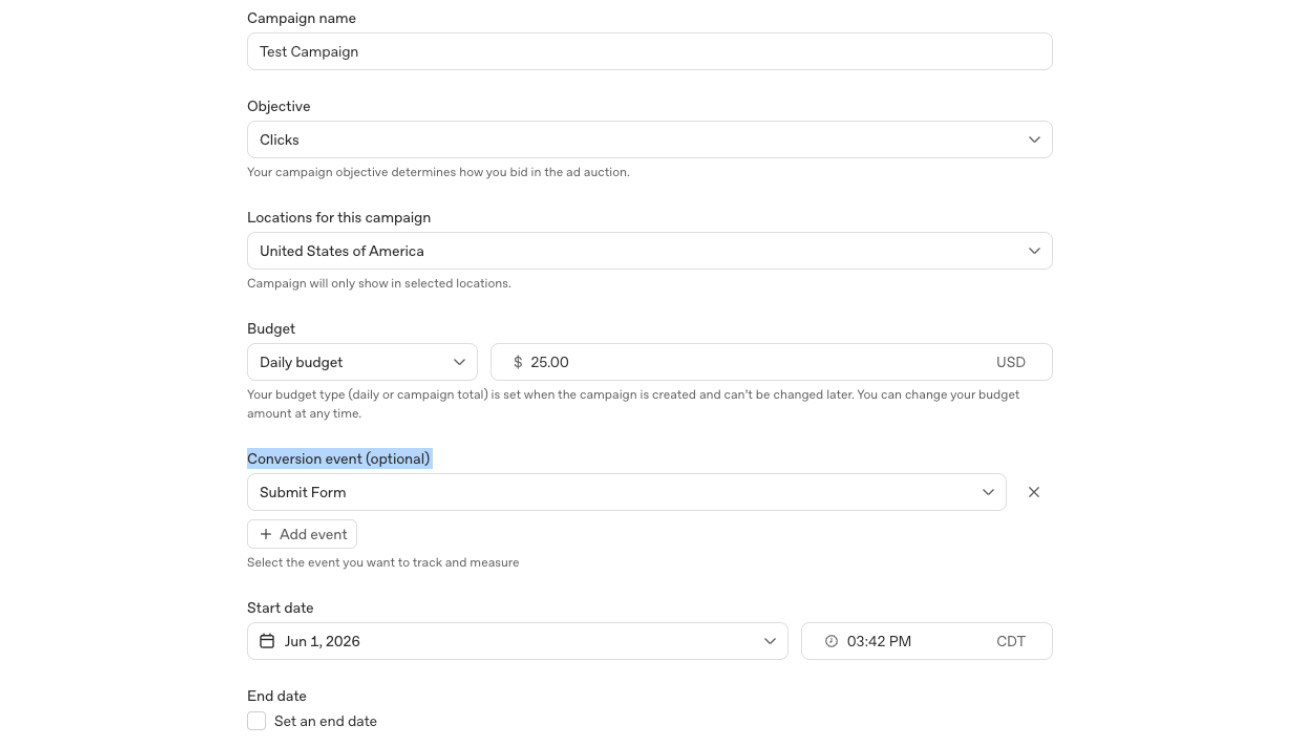Click the Submit Form dropdown chevron

(x=988, y=492)
